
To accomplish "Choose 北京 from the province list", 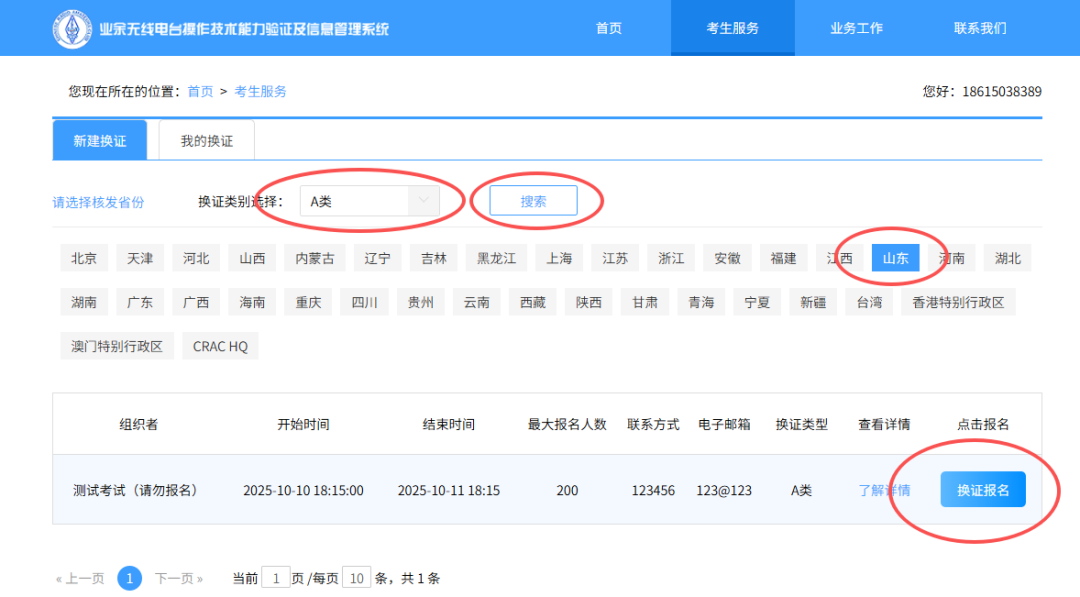I will (x=84, y=258).
